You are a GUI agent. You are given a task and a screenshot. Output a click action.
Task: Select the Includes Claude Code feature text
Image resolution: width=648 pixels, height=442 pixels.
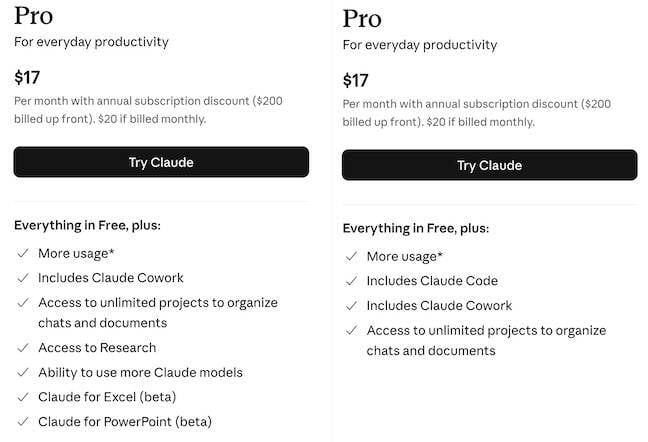tap(432, 282)
